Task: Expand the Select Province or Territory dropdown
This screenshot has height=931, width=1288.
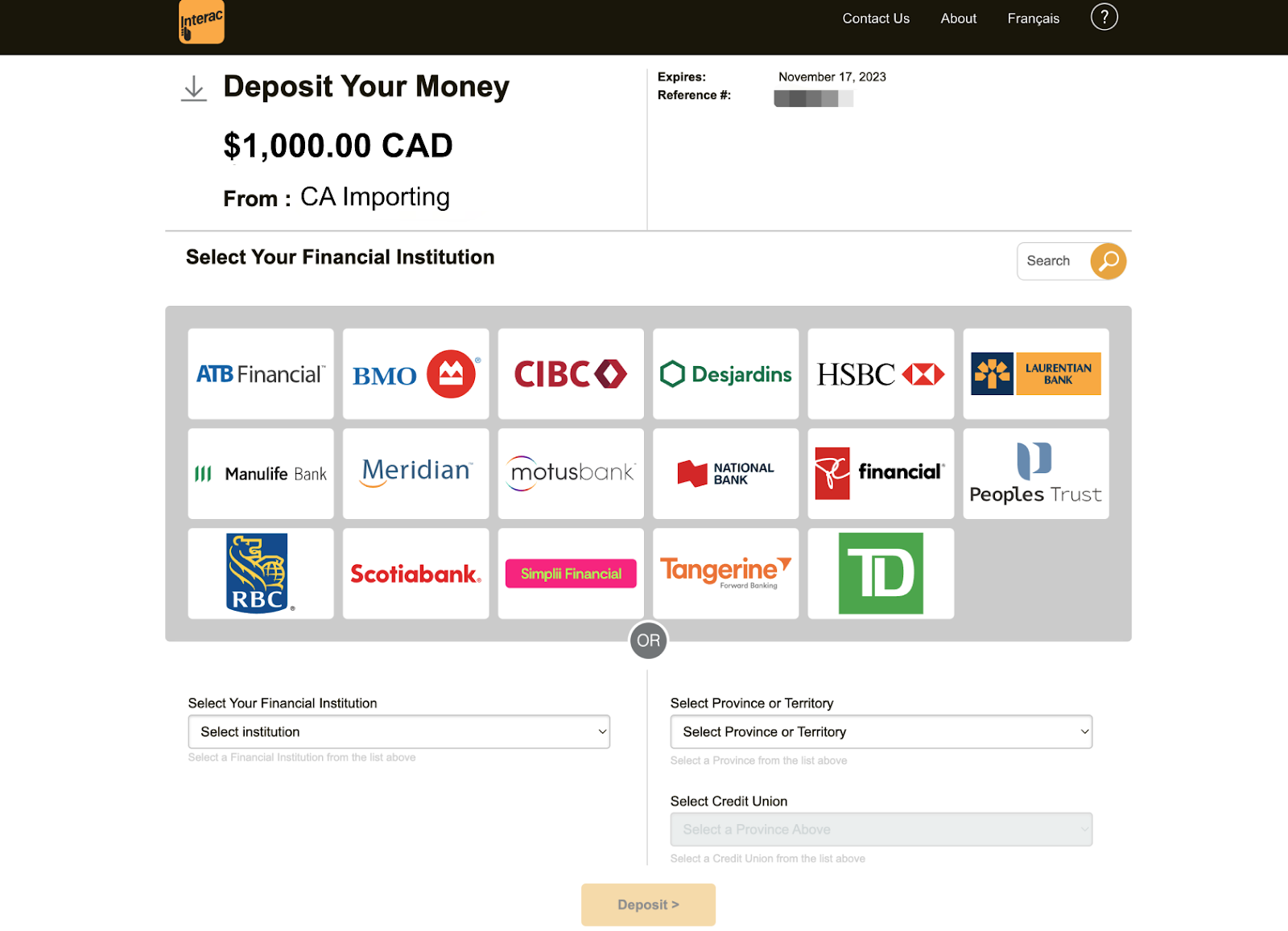Action: point(881,731)
